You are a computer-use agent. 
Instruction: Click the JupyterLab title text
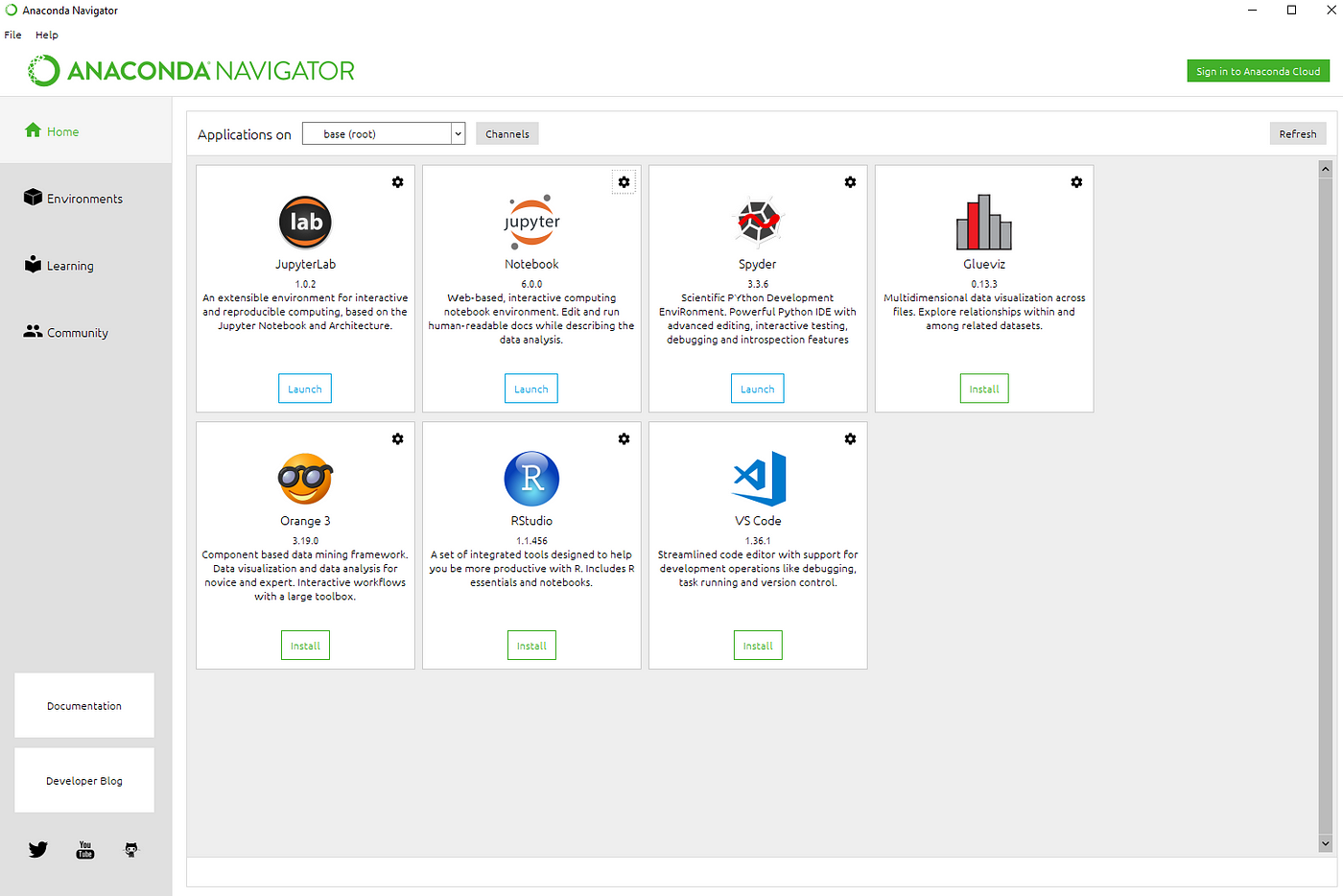click(x=305, y=264)
